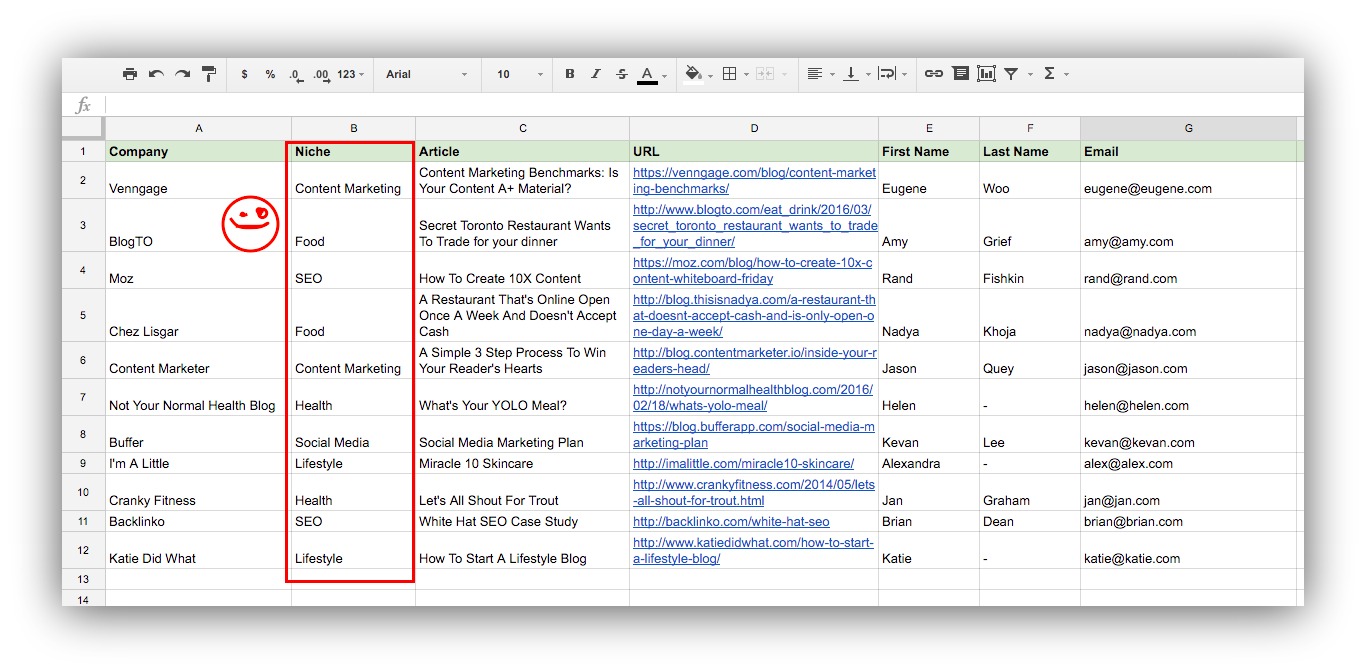The height and width of the screenshot is (672, 1366).
Task: Click the Insert chart icon
Action: (x=986, y=74)
